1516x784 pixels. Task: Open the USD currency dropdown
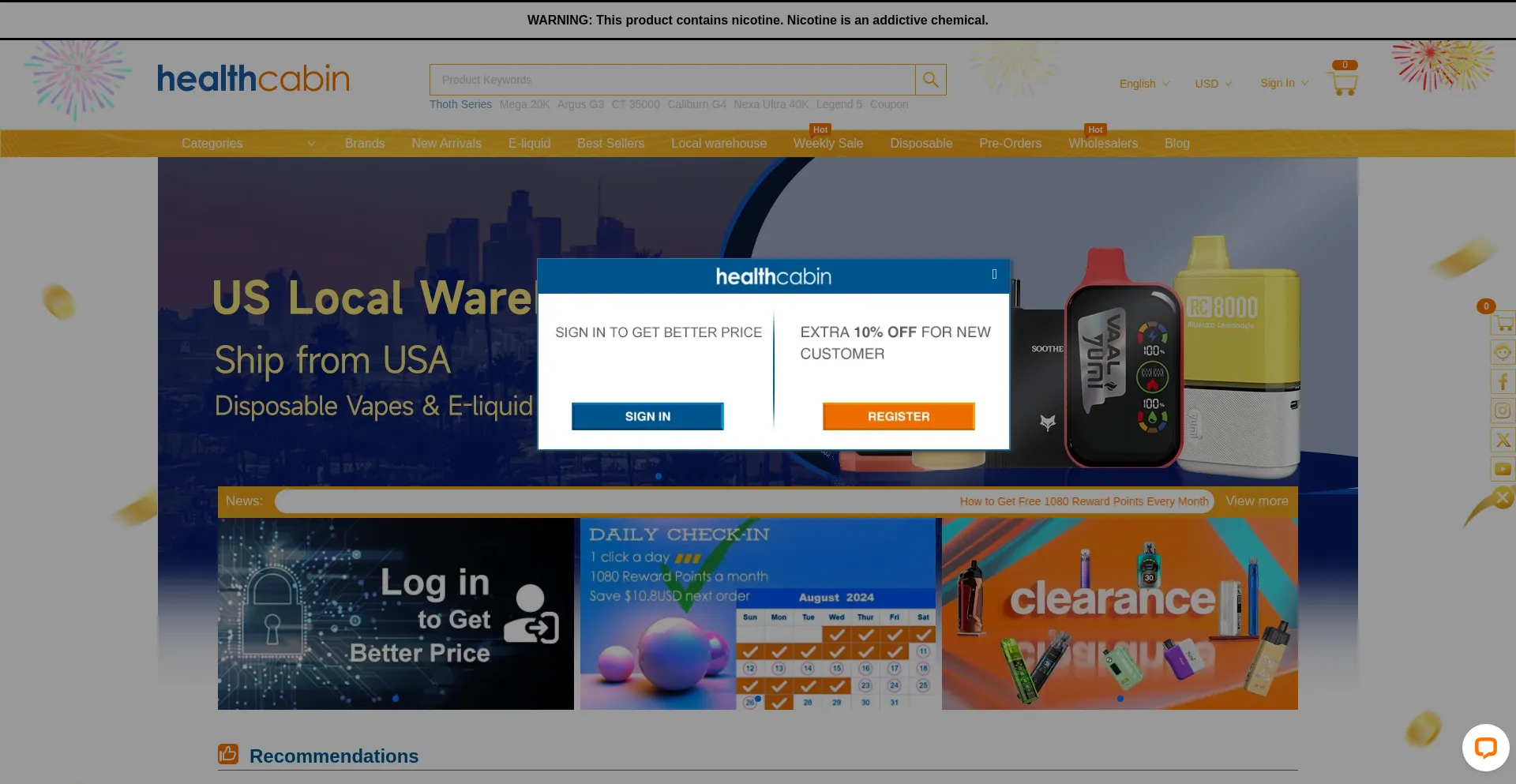(x=1213, y=84)
